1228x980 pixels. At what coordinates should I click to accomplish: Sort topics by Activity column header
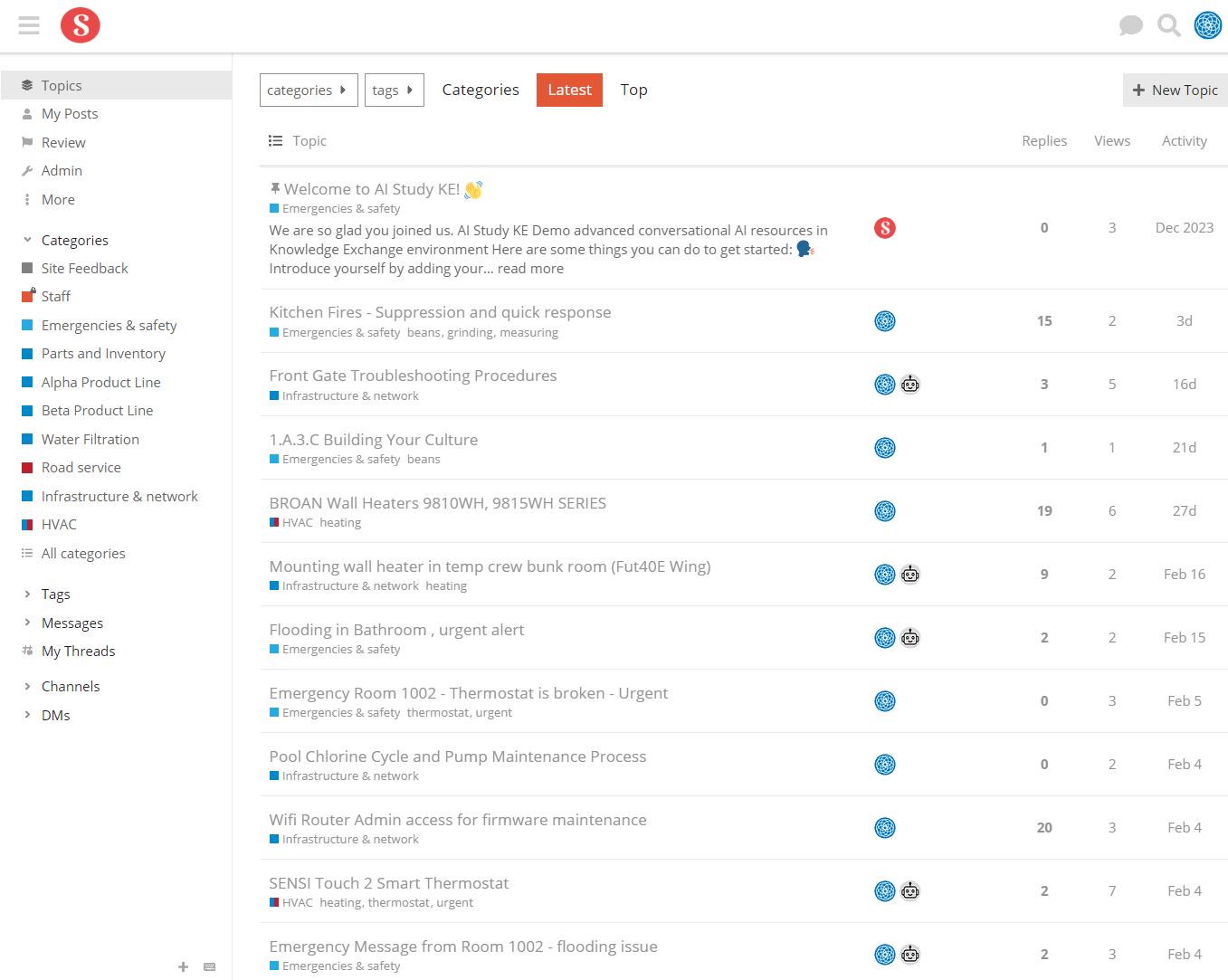[1184, 141]
